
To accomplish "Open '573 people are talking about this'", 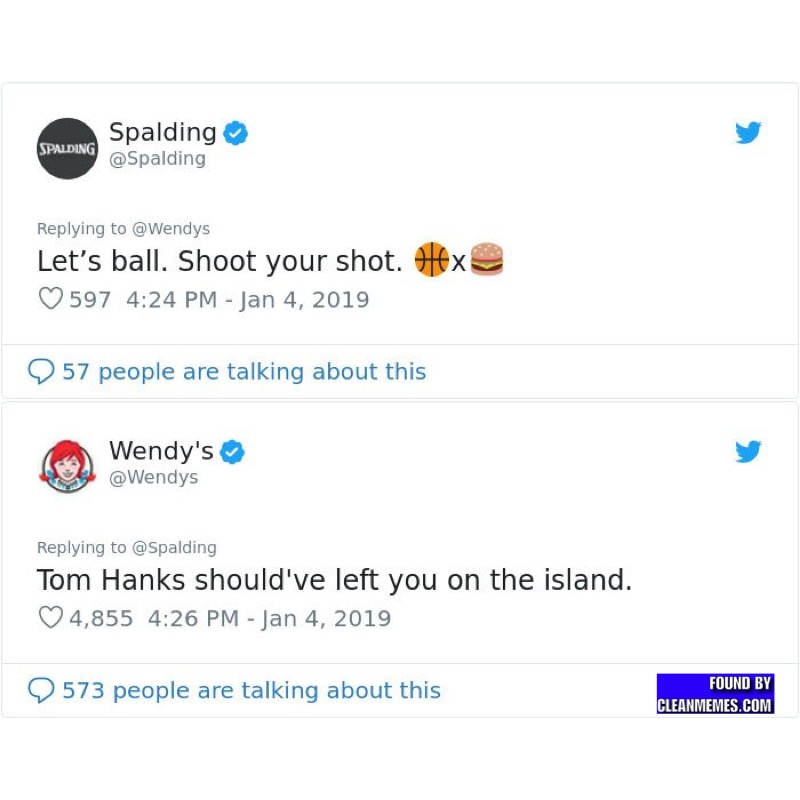I will click(251, 691).
